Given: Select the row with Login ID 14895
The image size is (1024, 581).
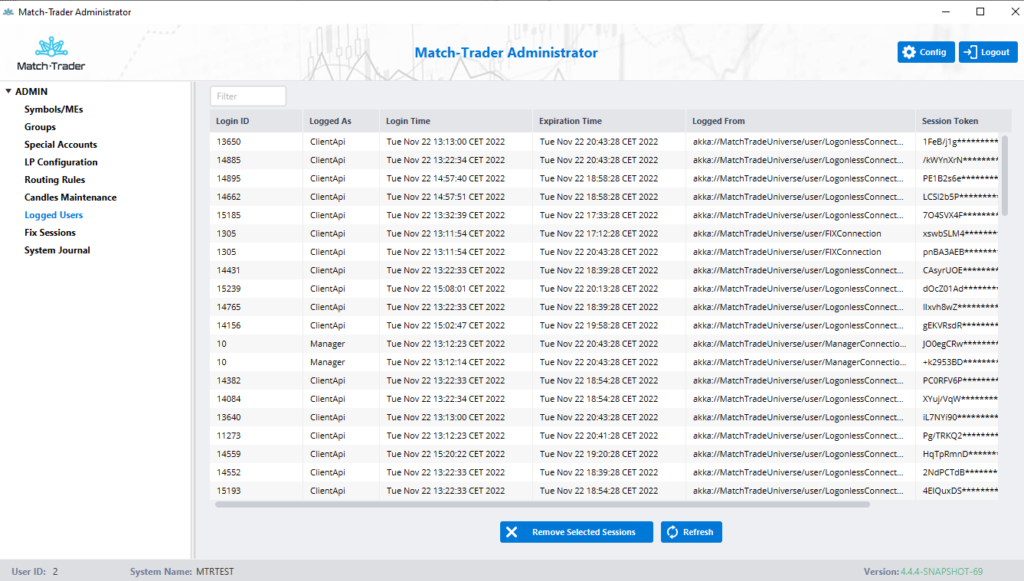Looking at the screenshot, I should click(604, 178).
